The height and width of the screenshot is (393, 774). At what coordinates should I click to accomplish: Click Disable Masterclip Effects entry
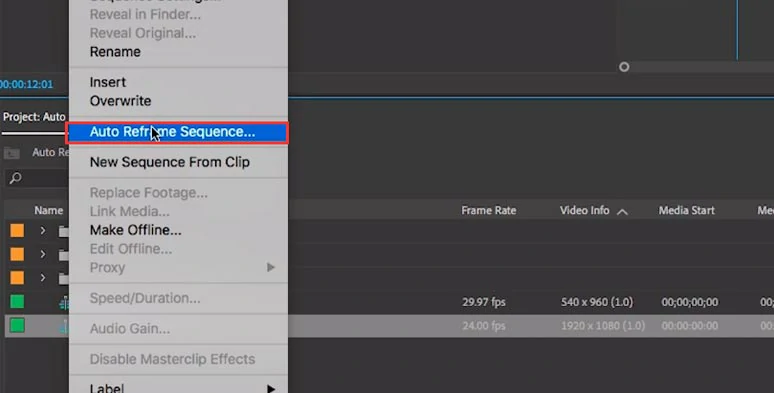tap(172, 359)
